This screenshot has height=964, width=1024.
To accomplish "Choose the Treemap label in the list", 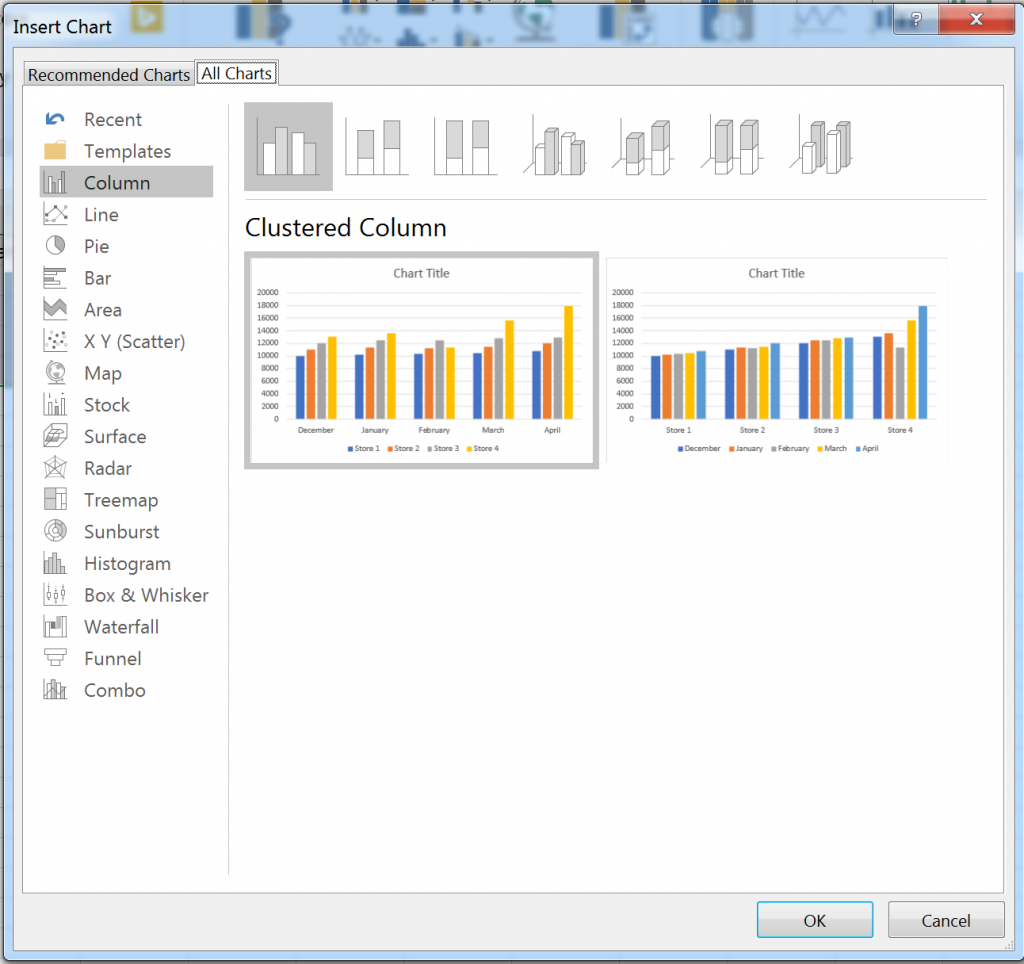I will pyautogui.click(x=121, y=500).
